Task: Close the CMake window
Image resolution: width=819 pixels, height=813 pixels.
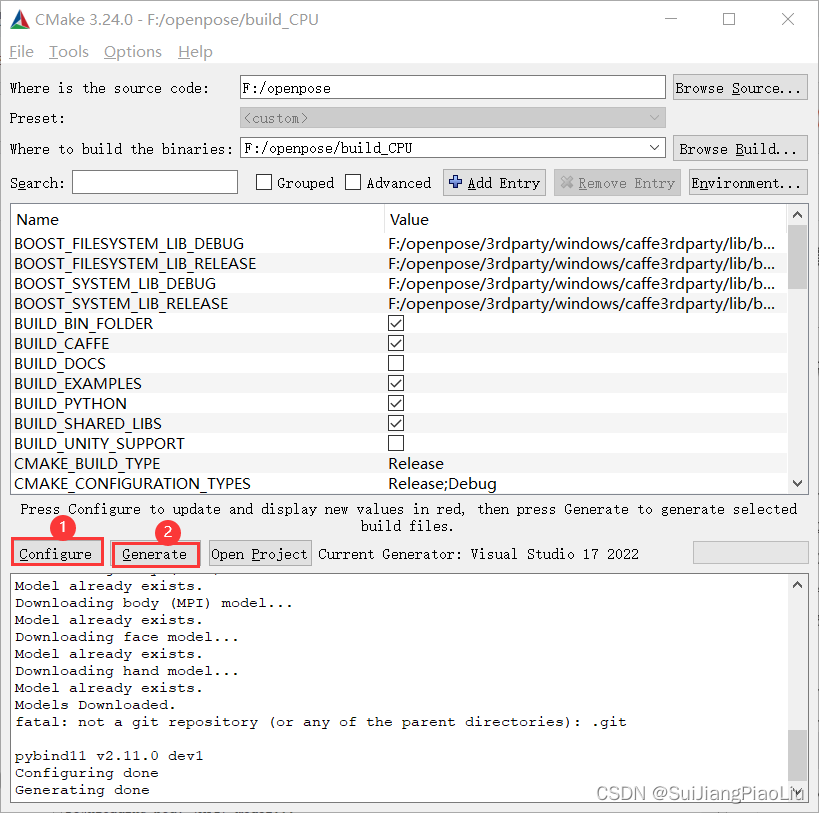Action: (788, 19)
